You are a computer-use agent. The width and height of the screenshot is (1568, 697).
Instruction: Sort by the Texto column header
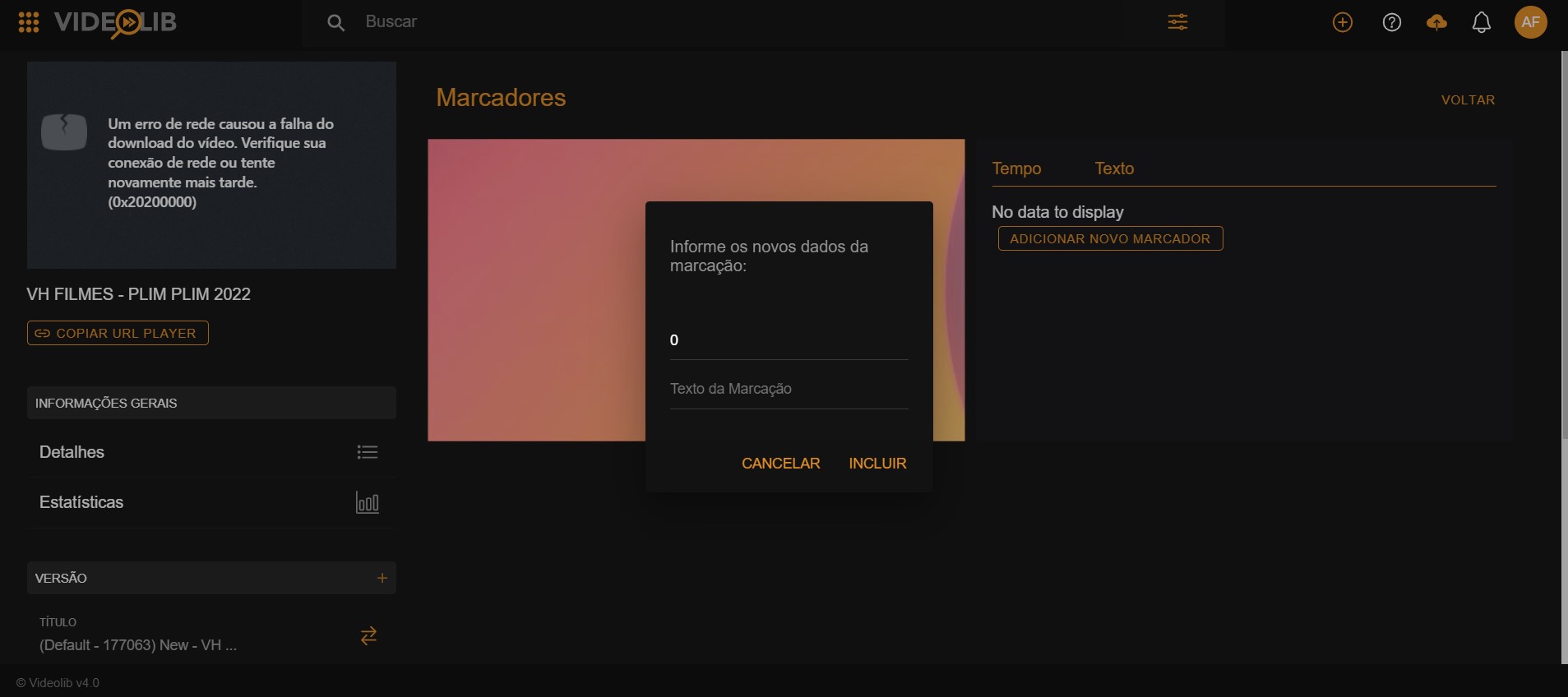[x=1114, y=168]
